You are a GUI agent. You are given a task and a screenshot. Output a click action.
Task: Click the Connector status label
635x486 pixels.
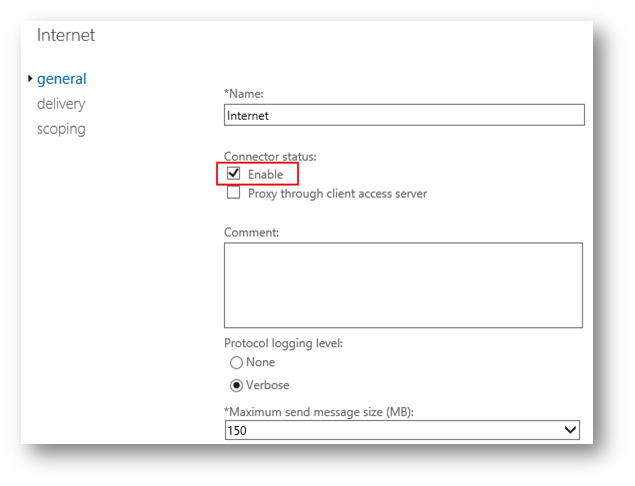tap(270, 156)
